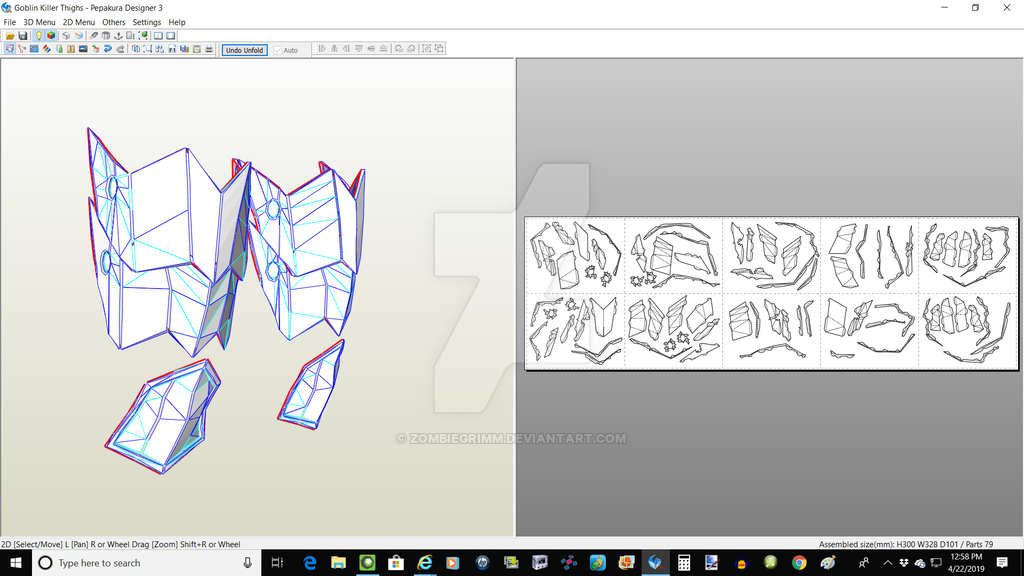
Task: Click the blue curved undo arrow icon
Action: tap(108, 48)
